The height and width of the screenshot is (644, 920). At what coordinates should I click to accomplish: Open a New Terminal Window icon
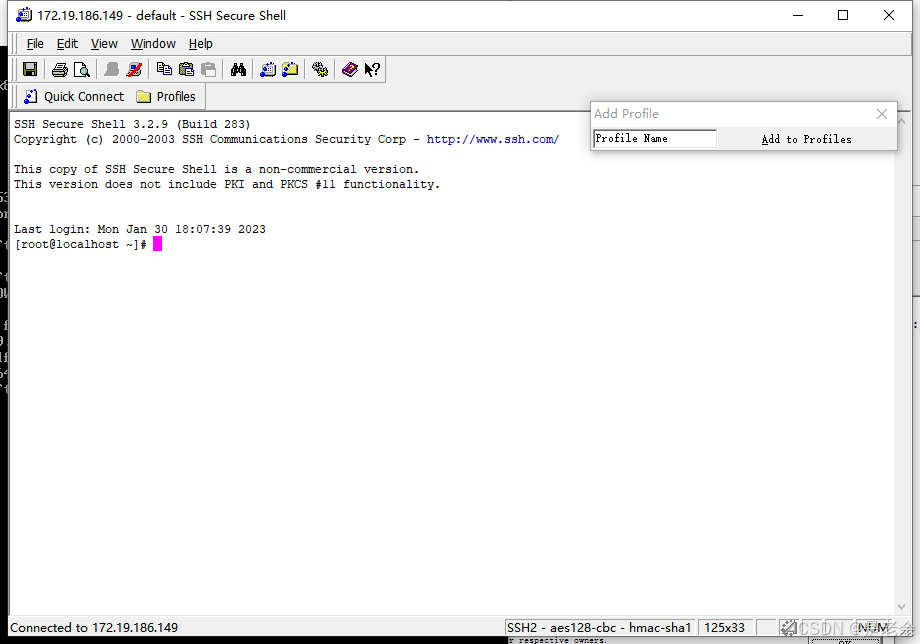268,69
